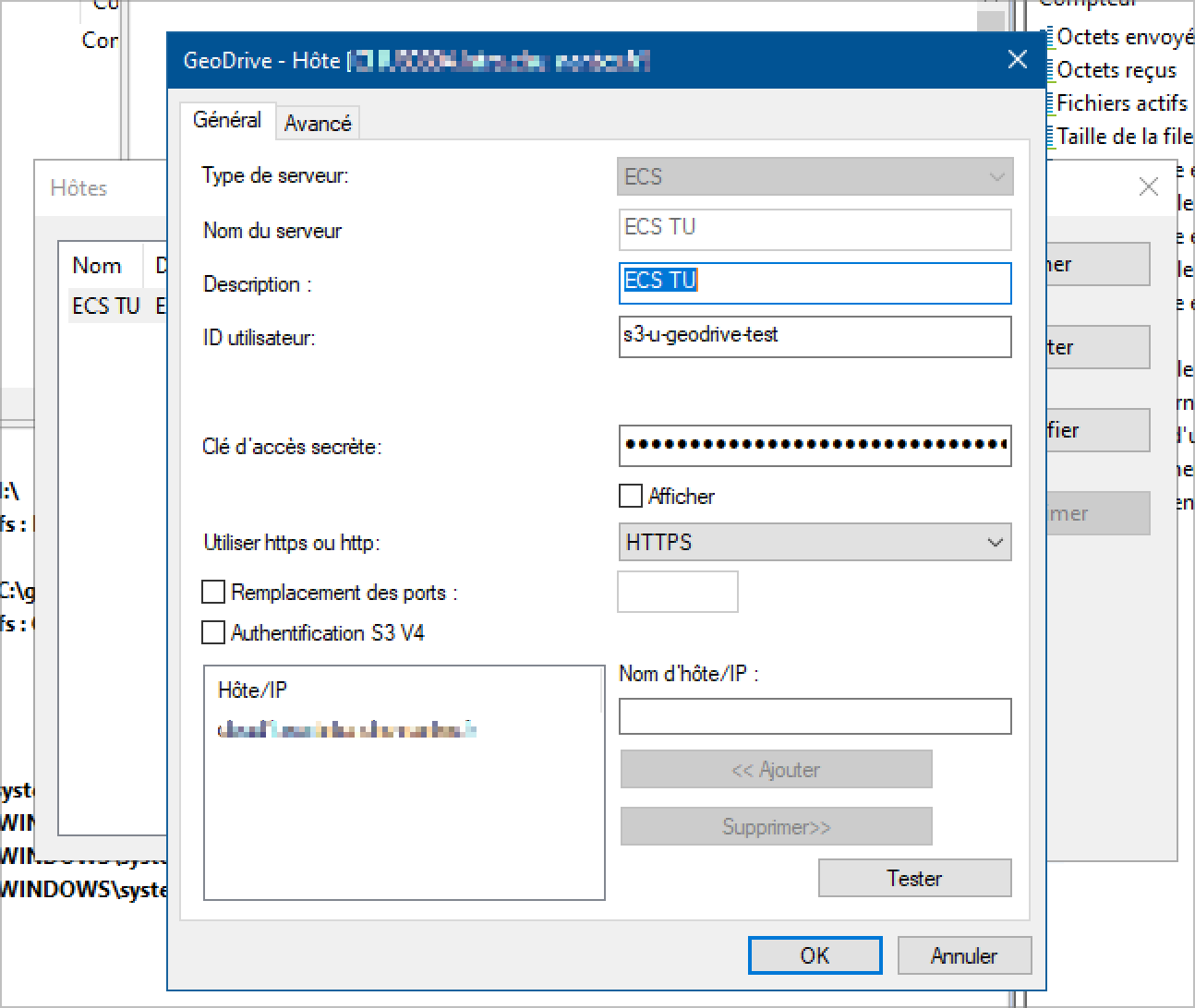Expand the Type de serveur combo box

(x=815, y=176)
